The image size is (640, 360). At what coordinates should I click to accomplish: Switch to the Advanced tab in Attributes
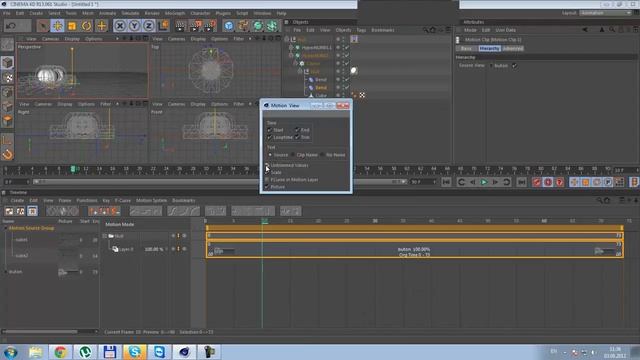click(513, 48)
